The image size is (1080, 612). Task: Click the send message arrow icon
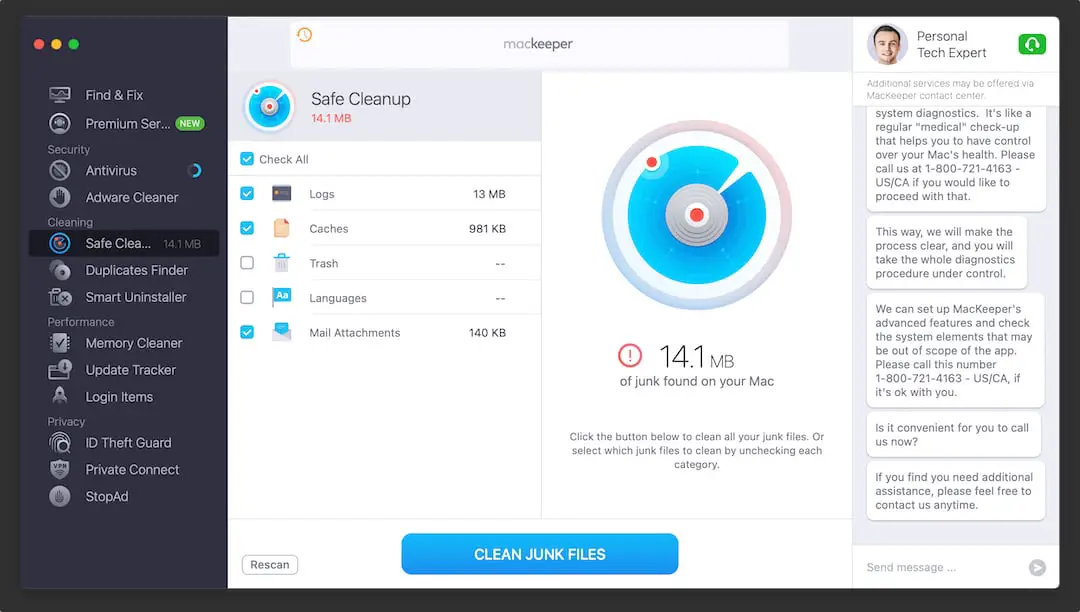(1037, 567)
